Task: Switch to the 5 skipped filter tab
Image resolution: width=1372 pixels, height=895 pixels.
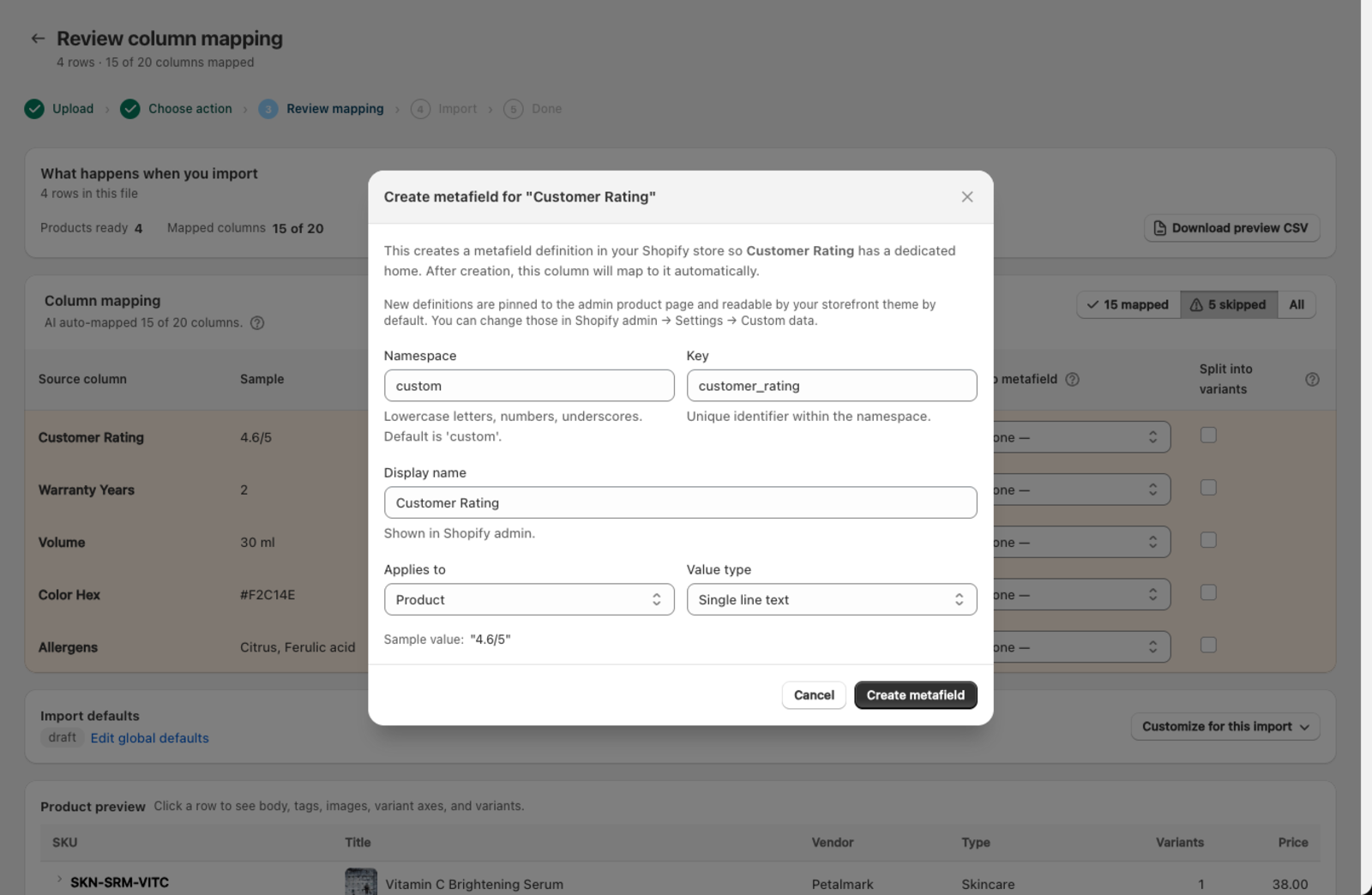Action: [1229, 304]
